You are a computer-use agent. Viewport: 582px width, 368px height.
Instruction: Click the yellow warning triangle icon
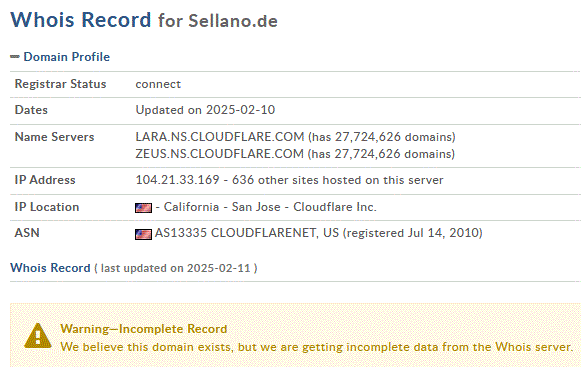[x=38, y=336]
